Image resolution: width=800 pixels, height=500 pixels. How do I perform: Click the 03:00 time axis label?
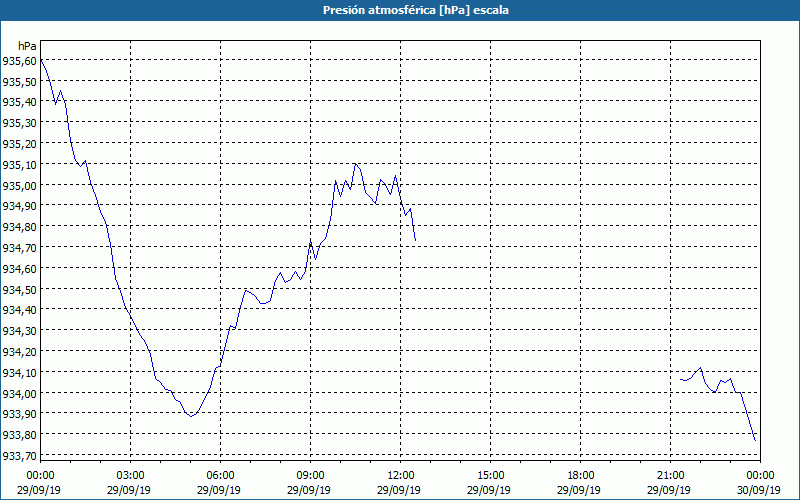pos(131,476)
